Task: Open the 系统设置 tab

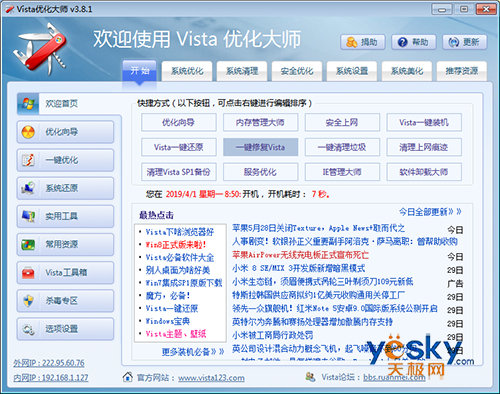Action: [x=352, y=71]
